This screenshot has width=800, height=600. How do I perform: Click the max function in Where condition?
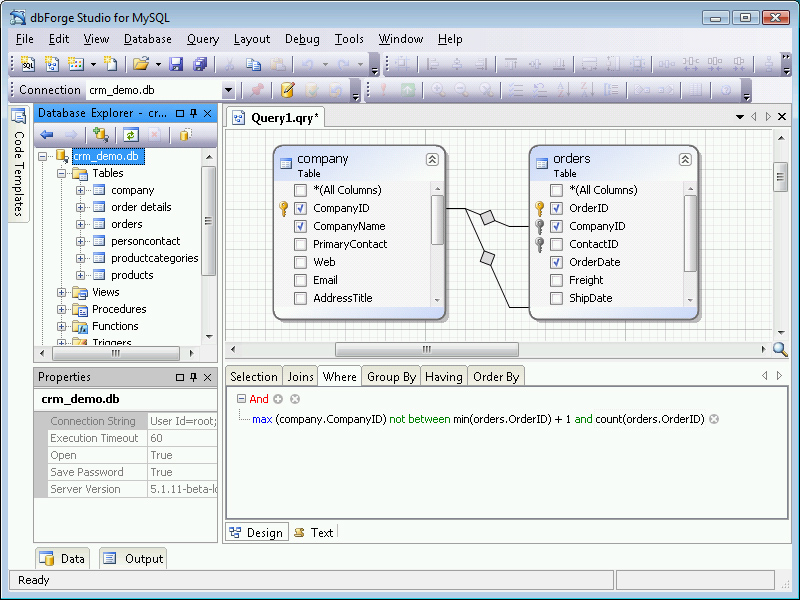pyautogui.click(x=262, y=419)
